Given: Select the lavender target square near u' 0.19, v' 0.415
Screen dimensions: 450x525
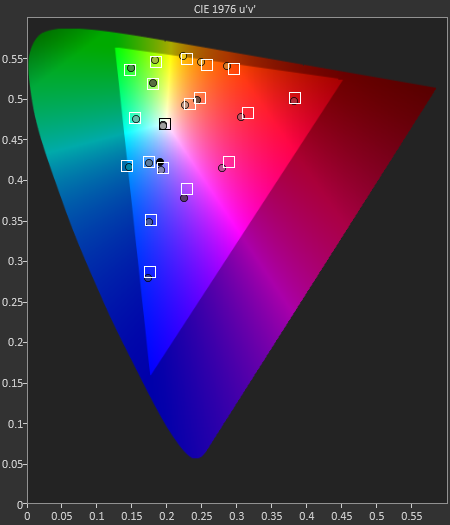Looking at the screenshot, I should tap(163, 168).
